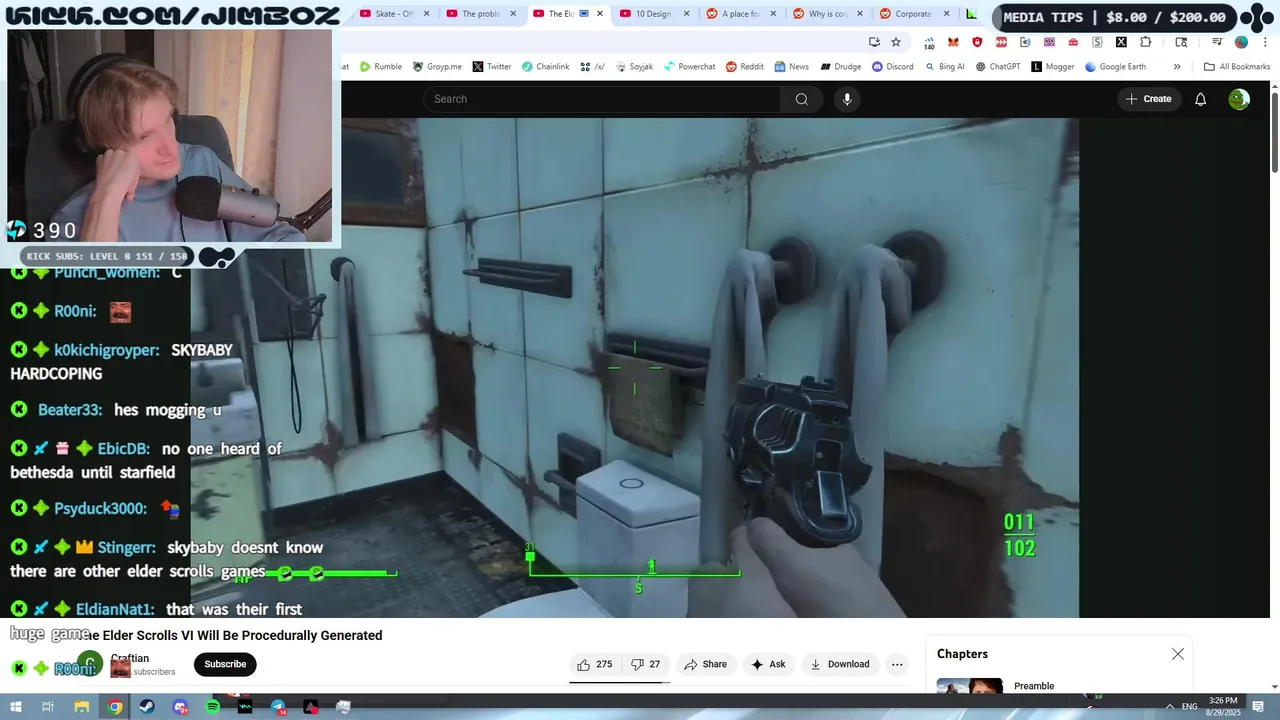Open the Extensions puzzle-piece menu

(x=1146, y=42)
